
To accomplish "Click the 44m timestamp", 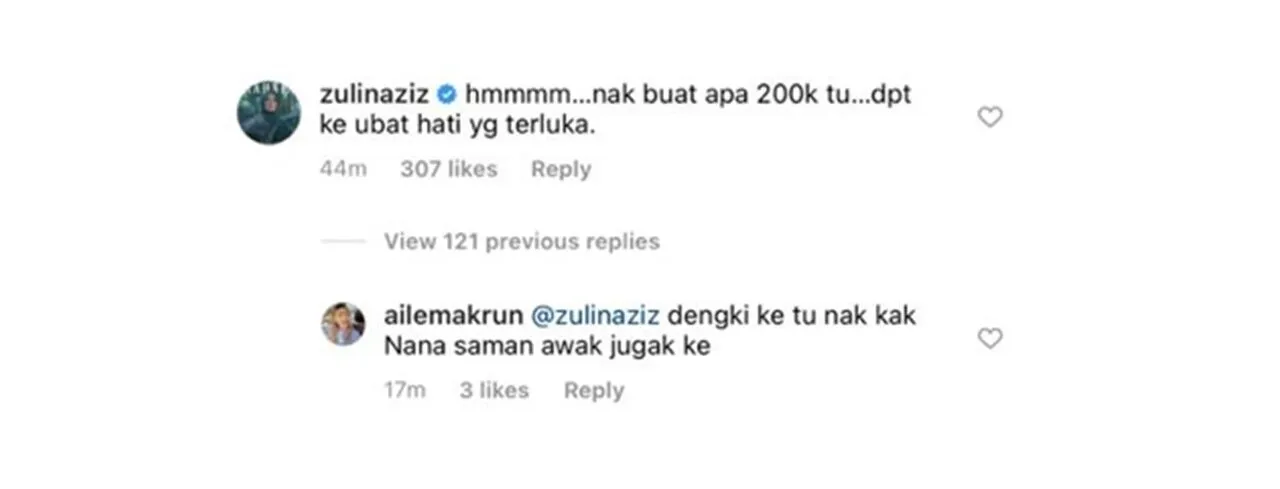I will [x=343, y=169].
